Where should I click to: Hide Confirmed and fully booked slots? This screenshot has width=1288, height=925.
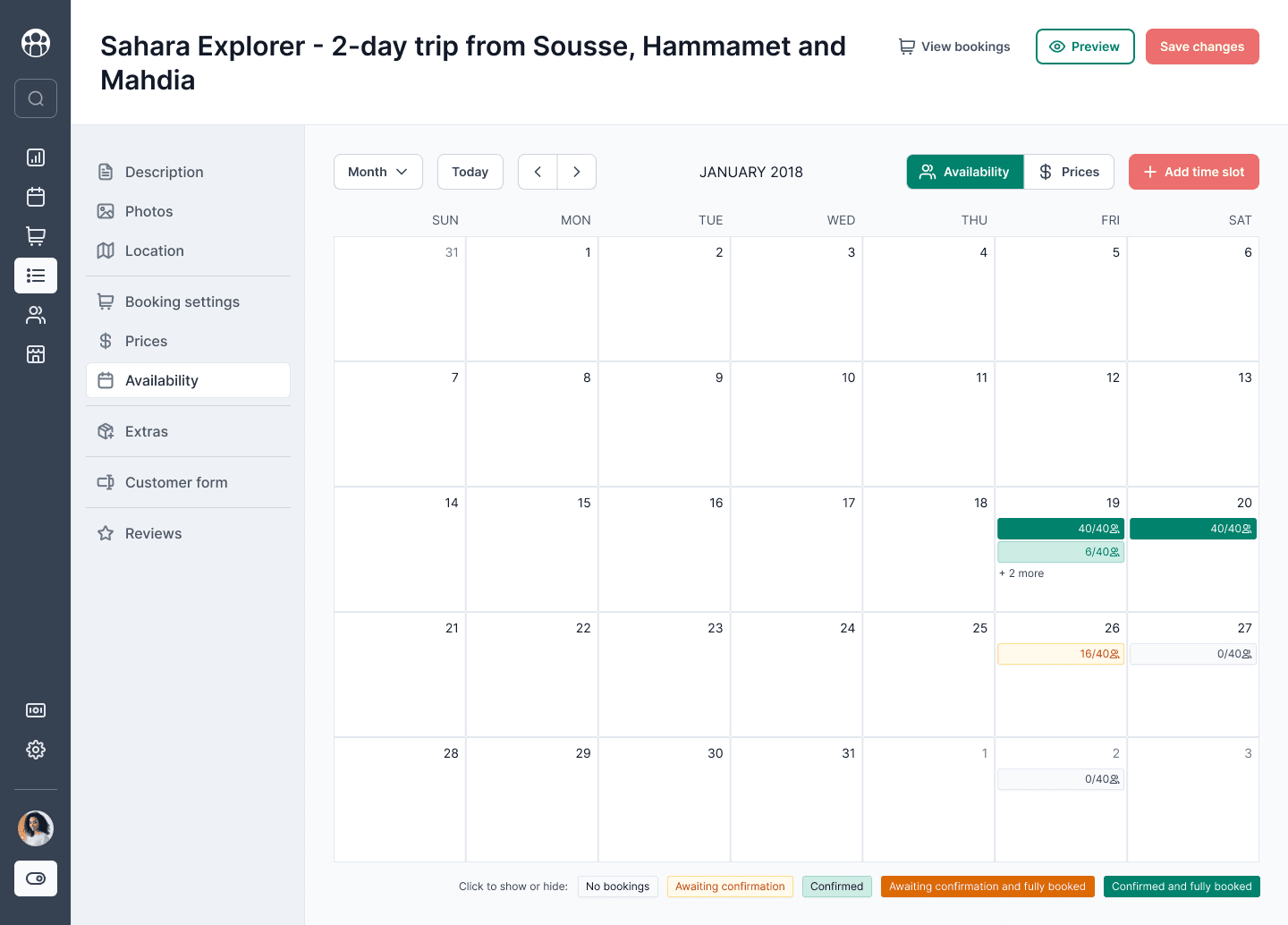[1182, 887]
